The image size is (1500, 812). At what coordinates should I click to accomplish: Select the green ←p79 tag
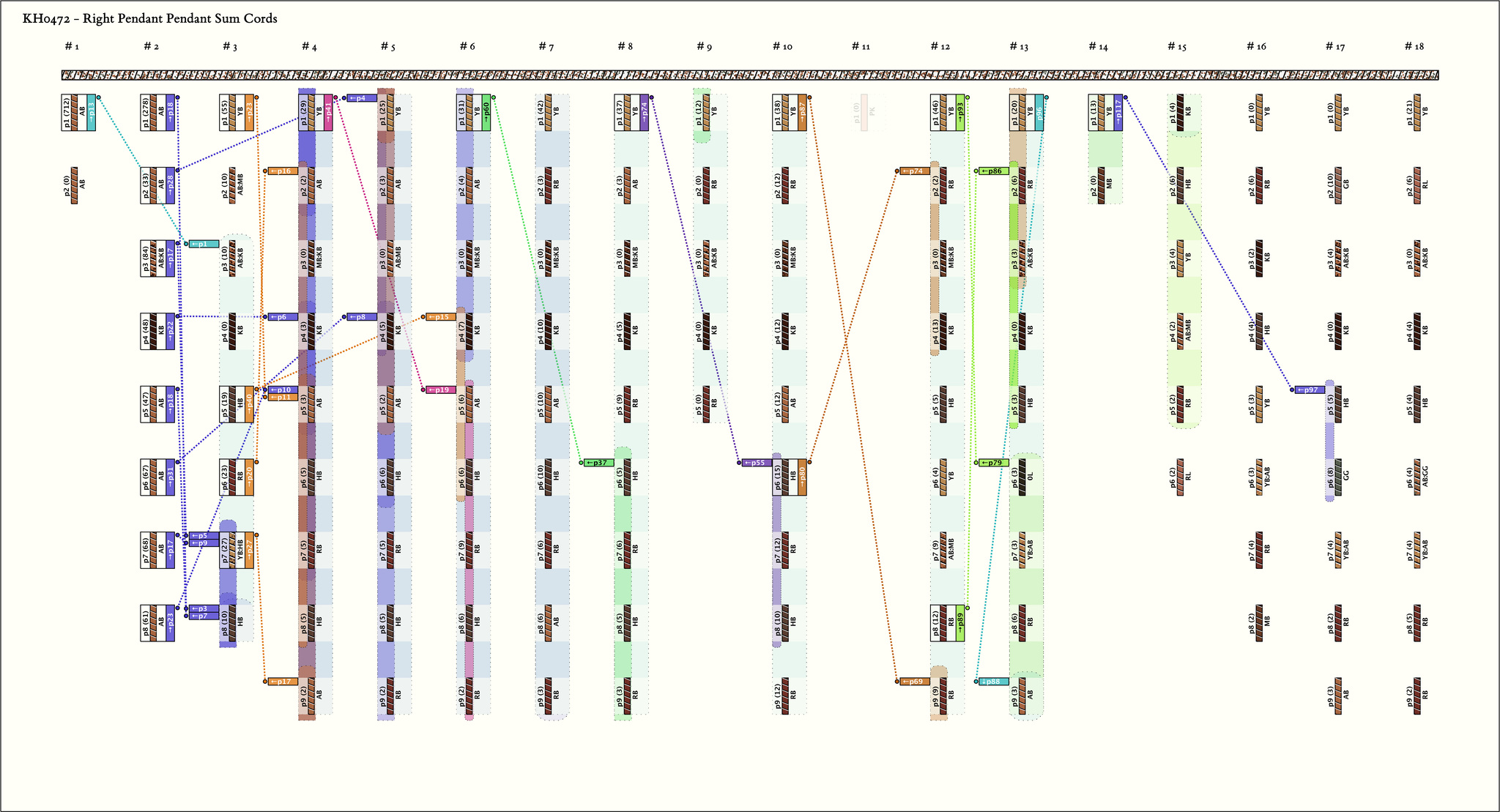point(993,463)
